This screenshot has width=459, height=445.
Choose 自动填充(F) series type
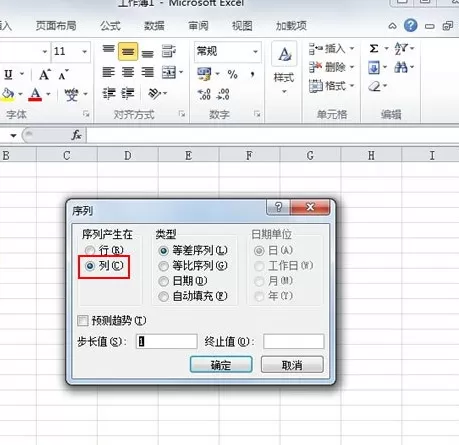pyautogui.click(x=163, y=296)
